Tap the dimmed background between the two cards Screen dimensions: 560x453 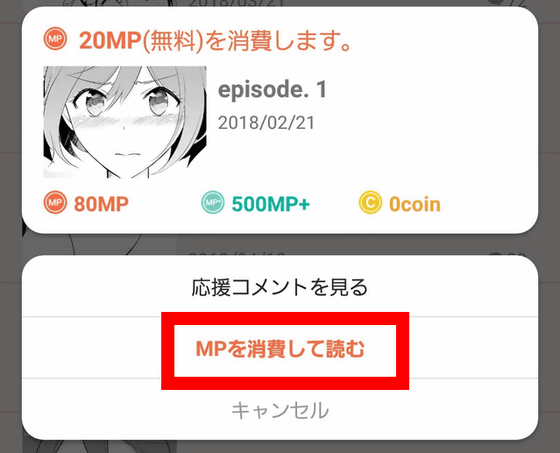coord(280,245)
